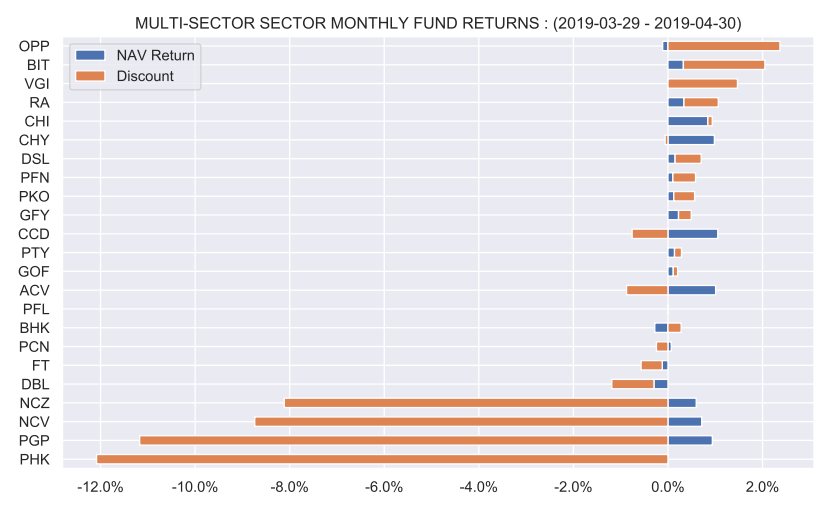The width and height of the screenshot is (828, 524).
Task: Click the PGP orange discount bar
Action: coord(403,440)
